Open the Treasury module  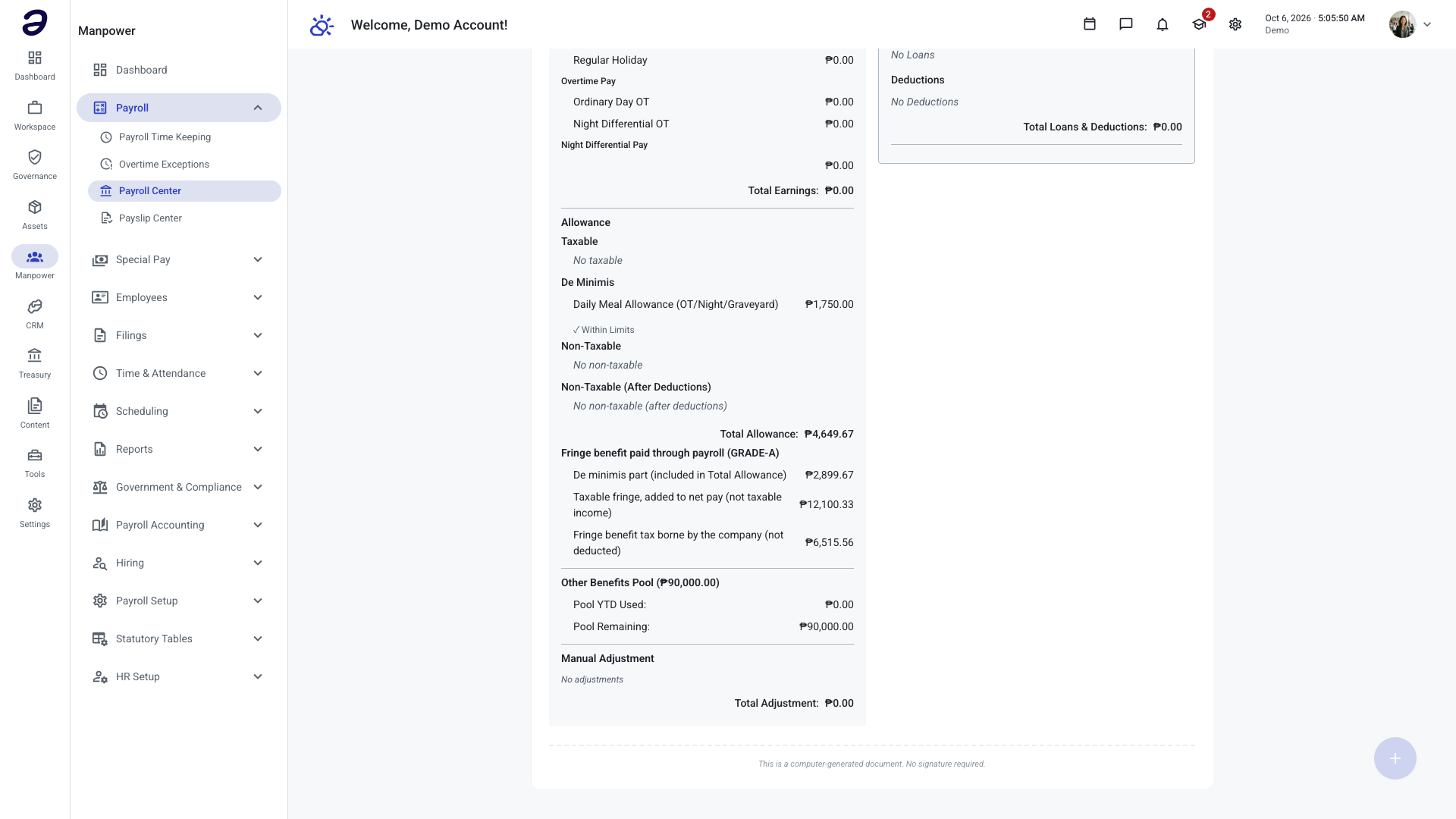(35, 363)
